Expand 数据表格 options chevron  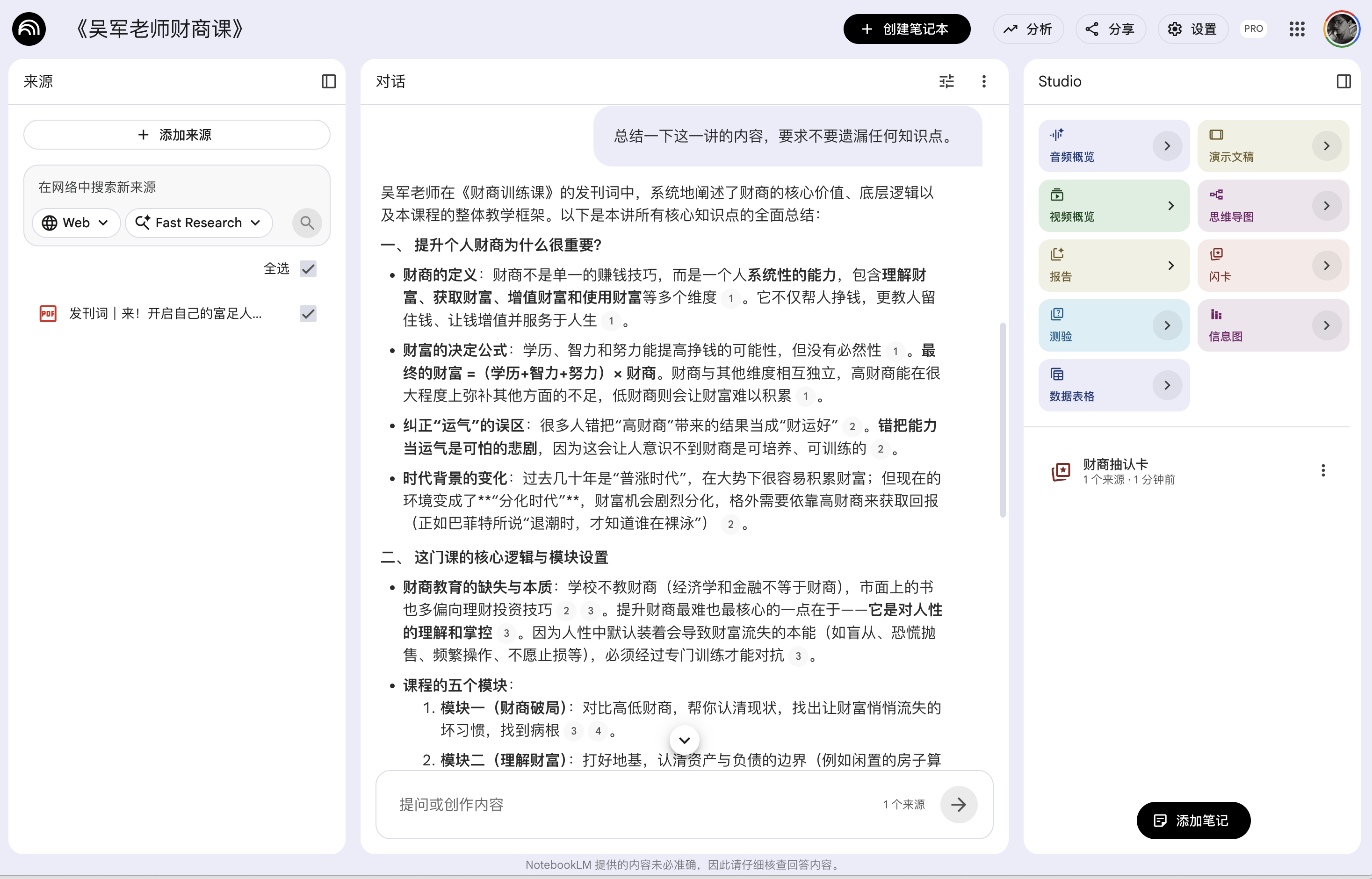point(1167,386)
